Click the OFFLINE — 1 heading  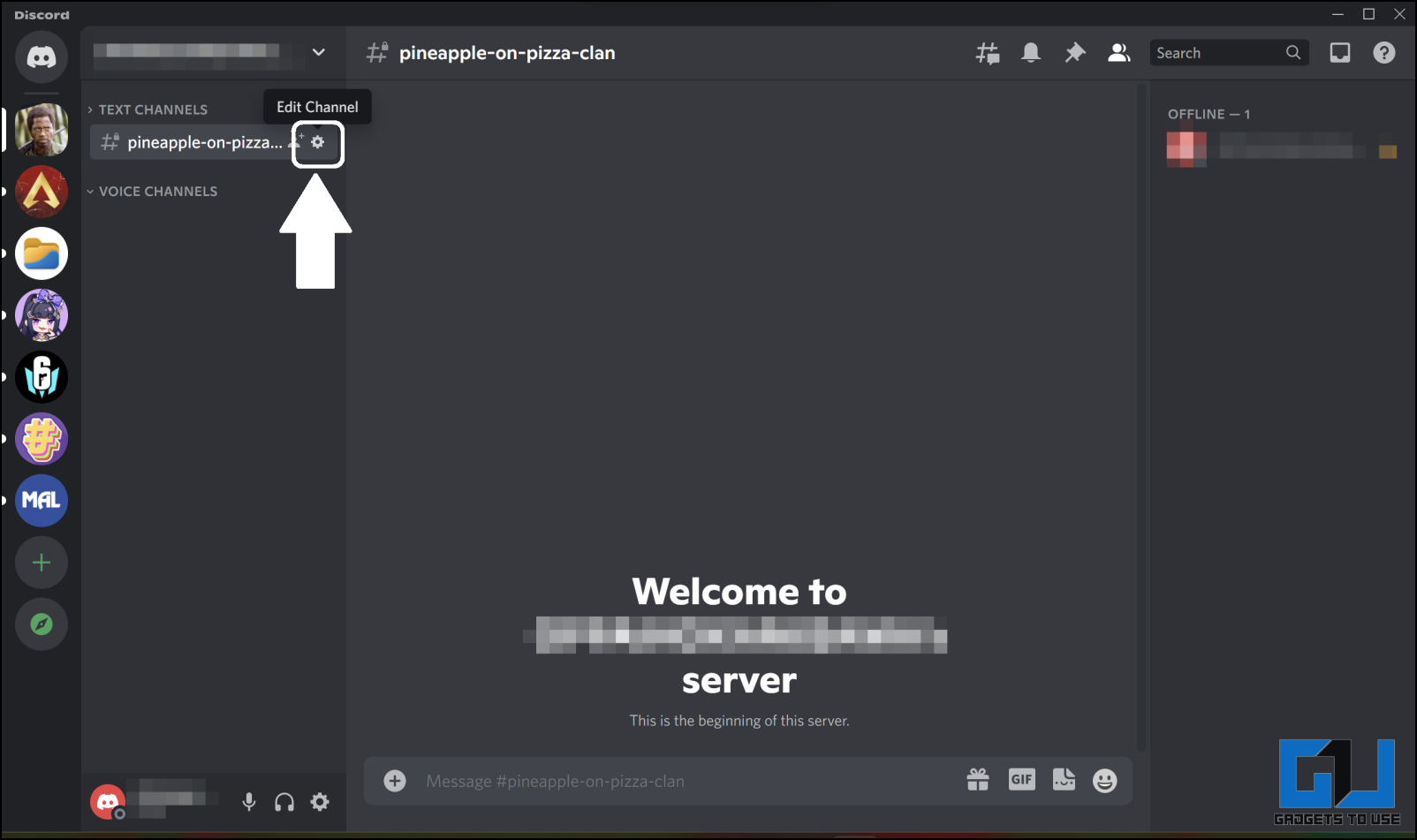(x=1209, y=114)
